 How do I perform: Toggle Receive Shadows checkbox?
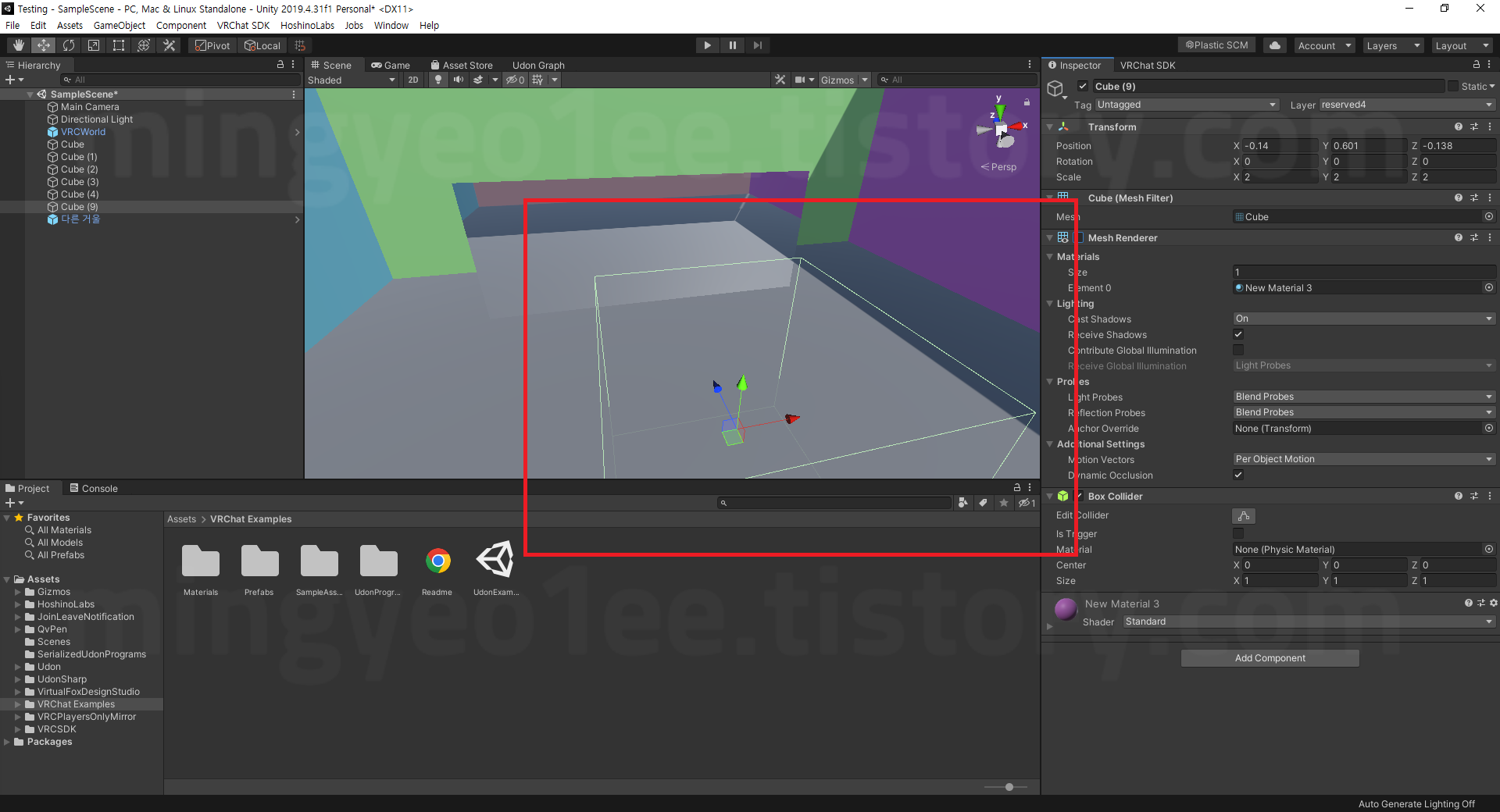pos(1238,334)
